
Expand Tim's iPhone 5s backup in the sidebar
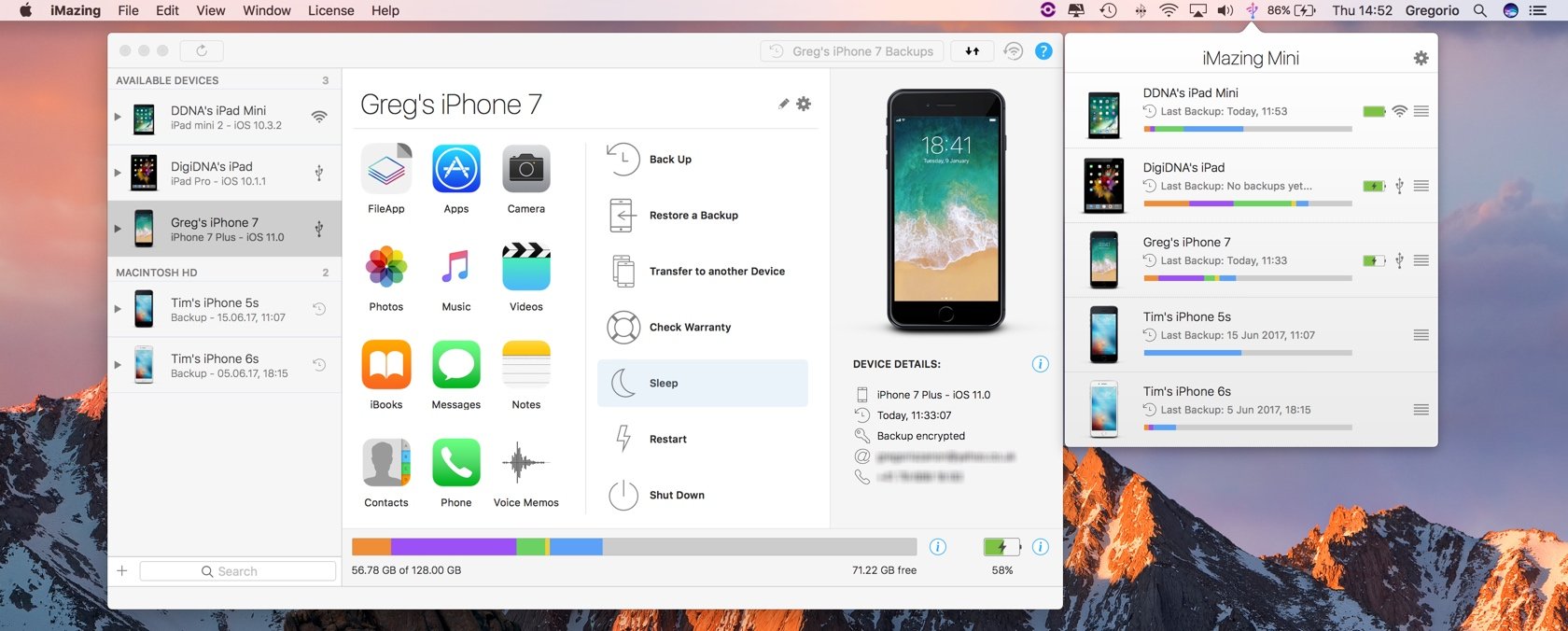click(118, 309)
